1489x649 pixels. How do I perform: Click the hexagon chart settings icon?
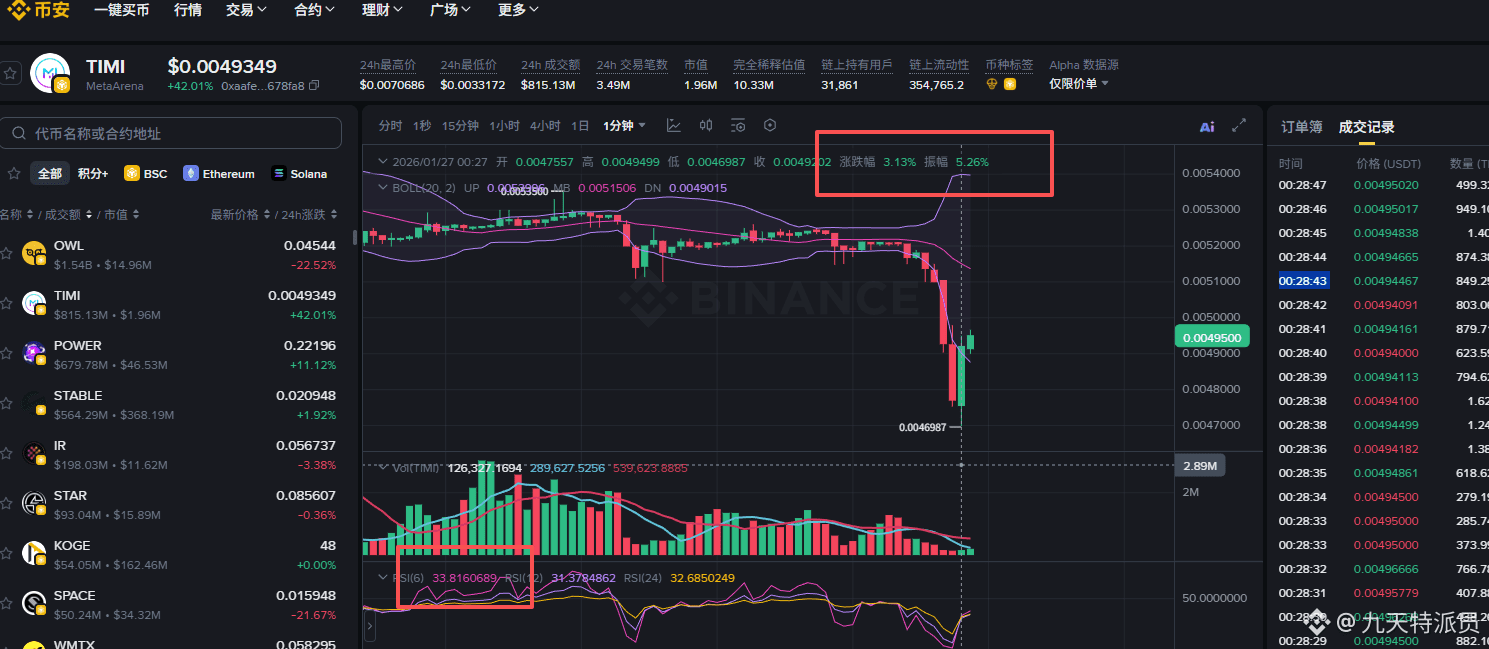[770, 125]
